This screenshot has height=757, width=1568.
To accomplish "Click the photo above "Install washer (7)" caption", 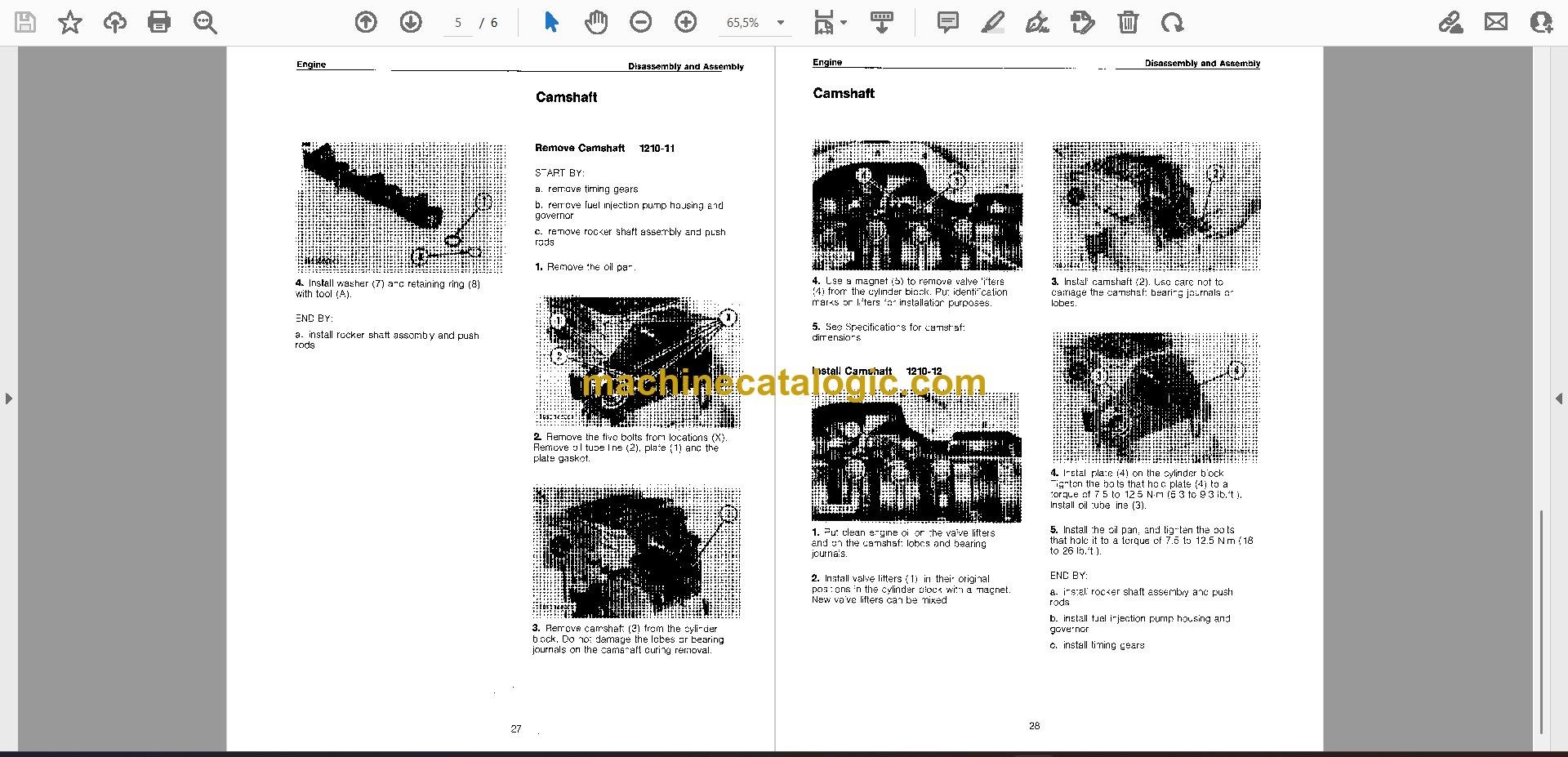I will 400,207.
